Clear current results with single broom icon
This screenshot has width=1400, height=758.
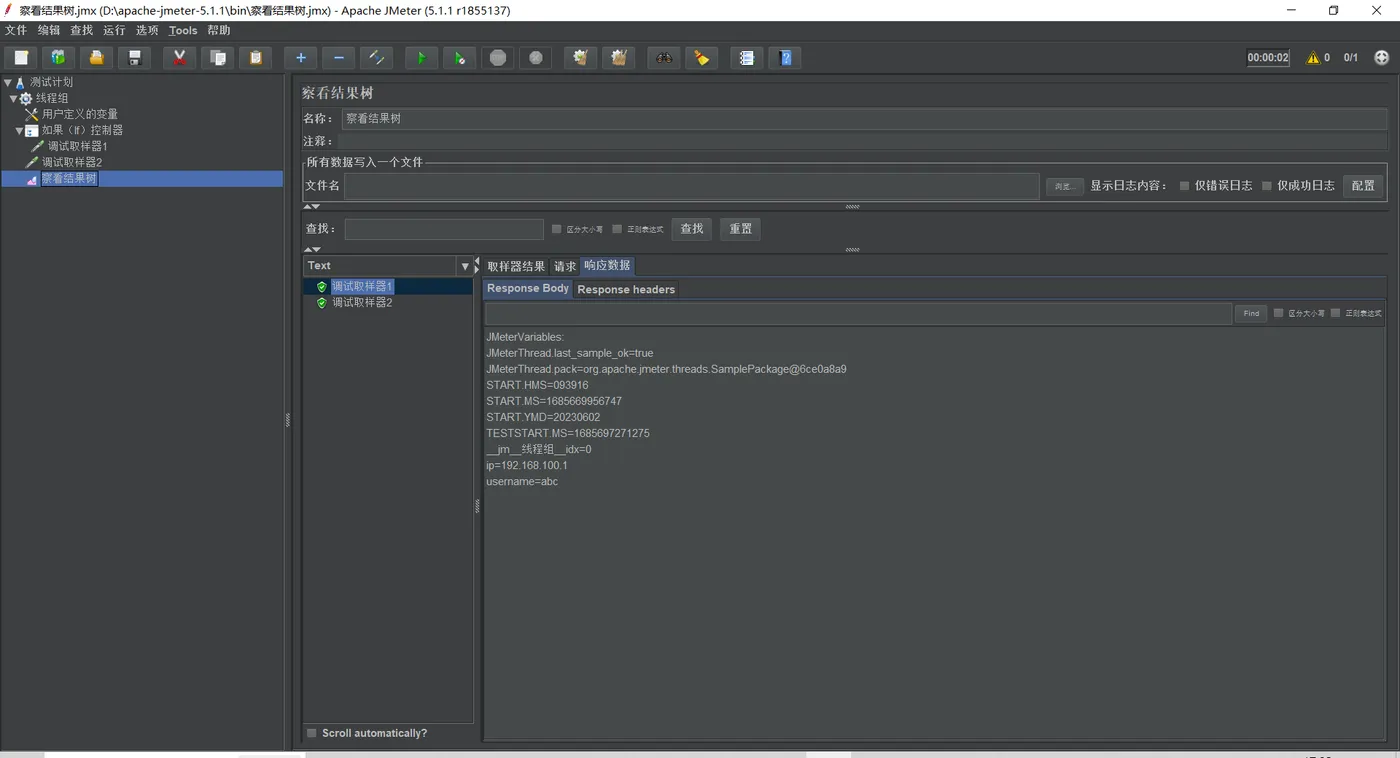tap(580, 58)
